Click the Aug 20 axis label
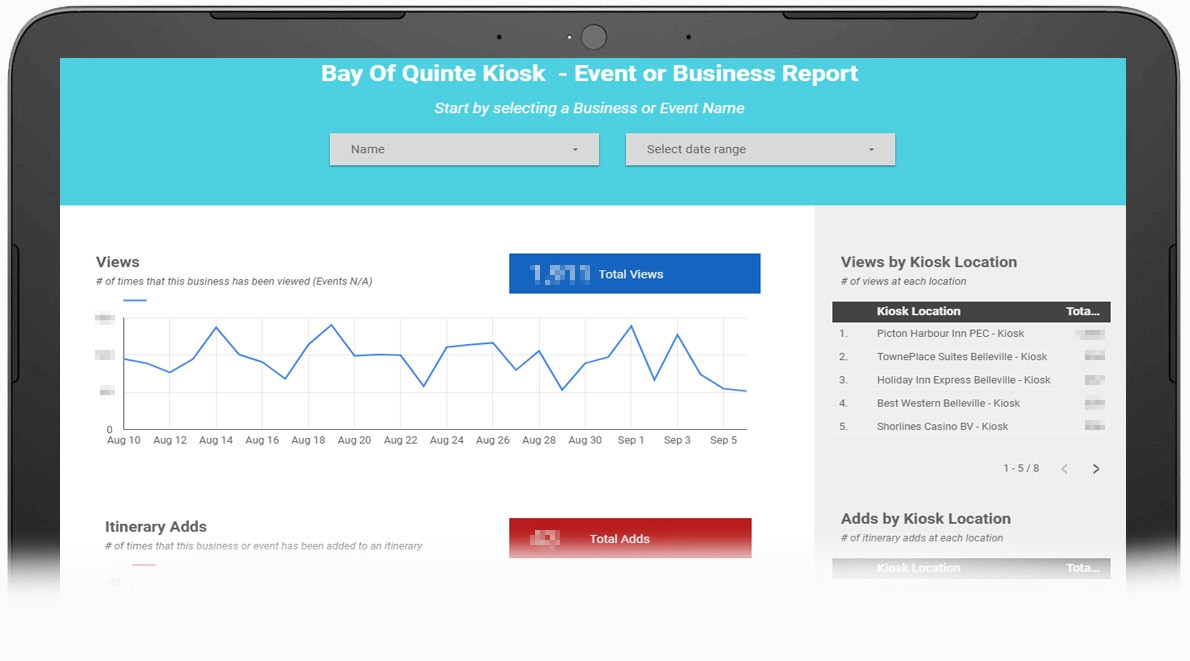This screenshot has height=661, width=1190. coord(354,440)
